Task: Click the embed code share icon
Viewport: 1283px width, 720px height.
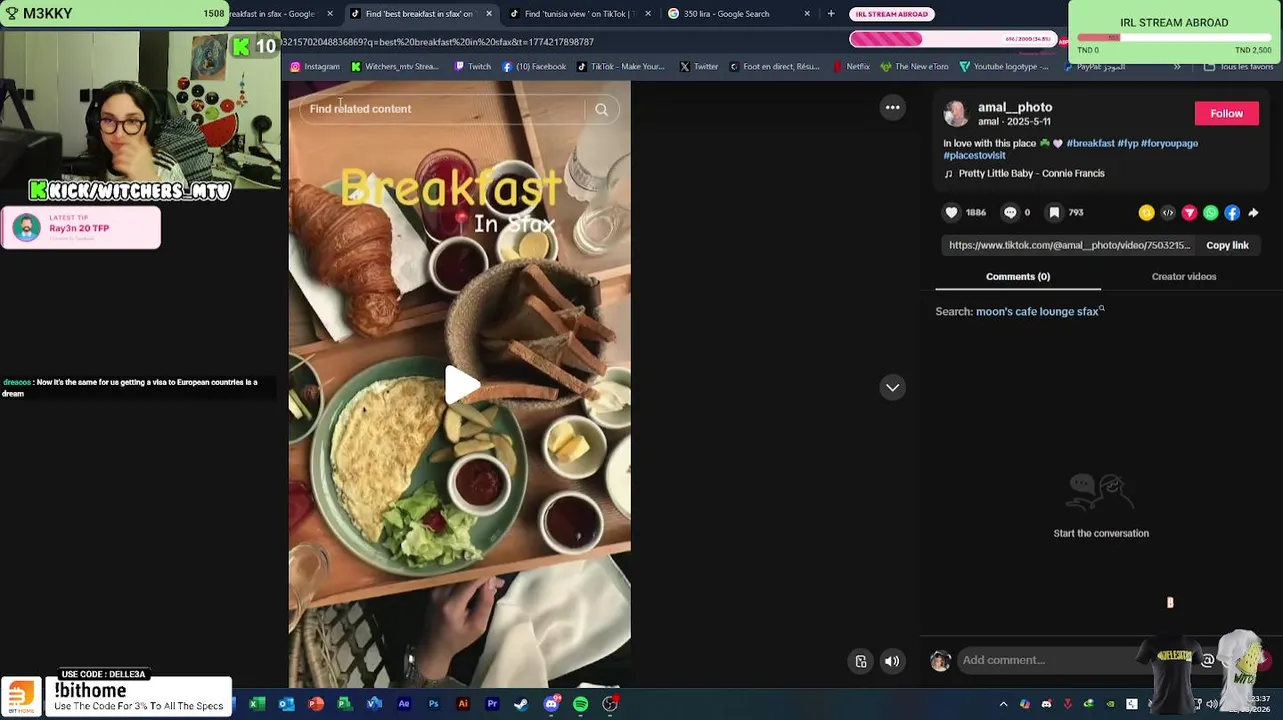Action: [x=1168, y=212]
